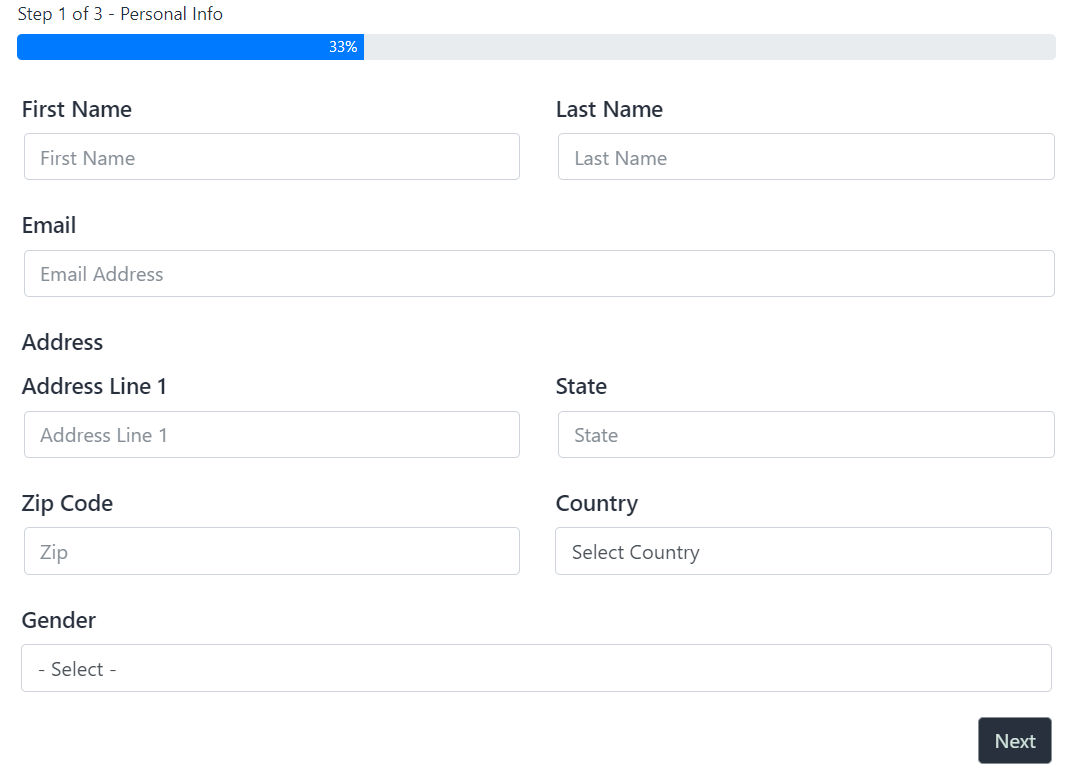This screenshot has width=1073, height=768.
Task: Click the First Name label
Action: (x=76, y=109)
